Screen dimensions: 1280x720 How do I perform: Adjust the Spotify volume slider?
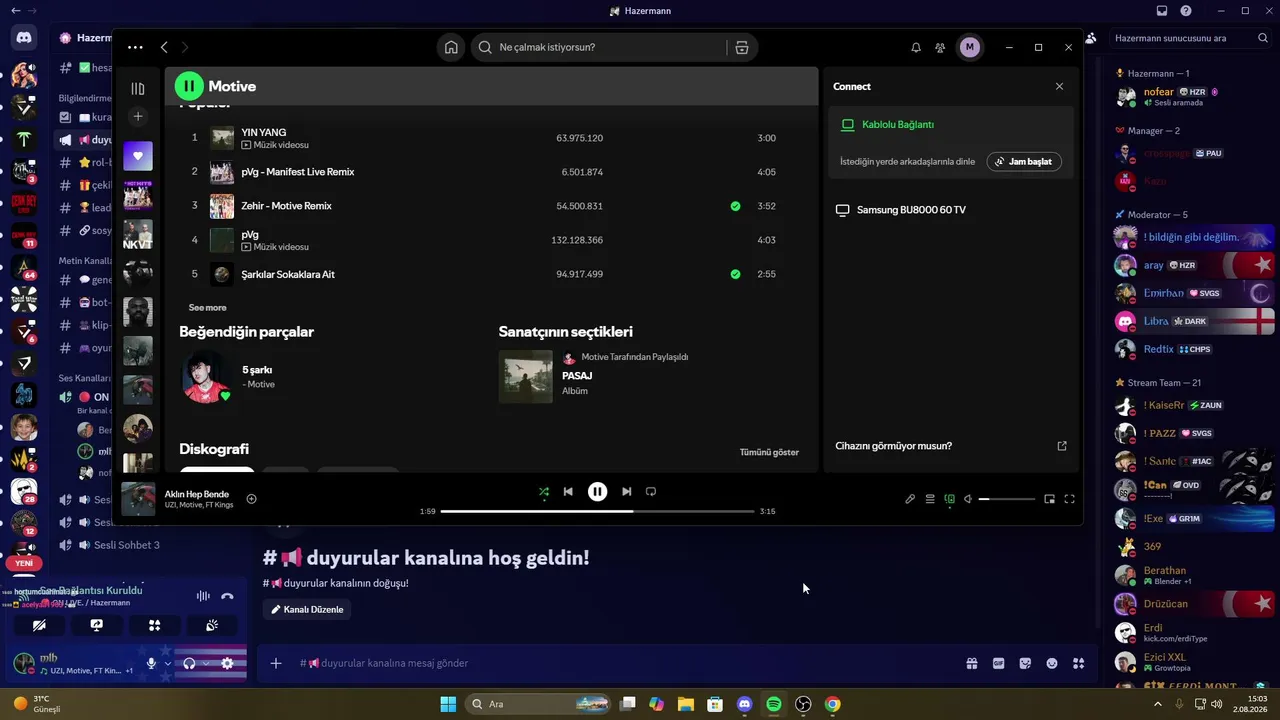[1007, 499]
